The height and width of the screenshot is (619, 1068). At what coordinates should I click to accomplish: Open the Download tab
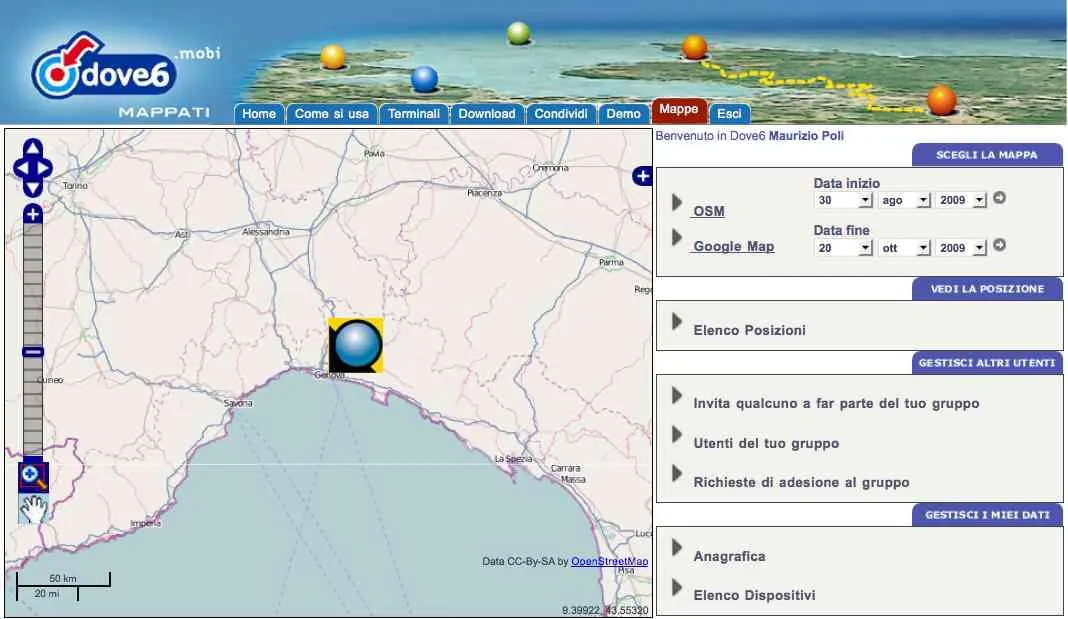point(486,114)
